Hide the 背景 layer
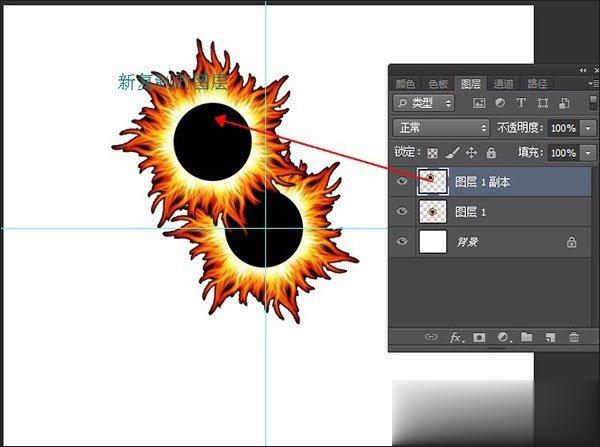600x447 pixels. (x=402, y=241)
